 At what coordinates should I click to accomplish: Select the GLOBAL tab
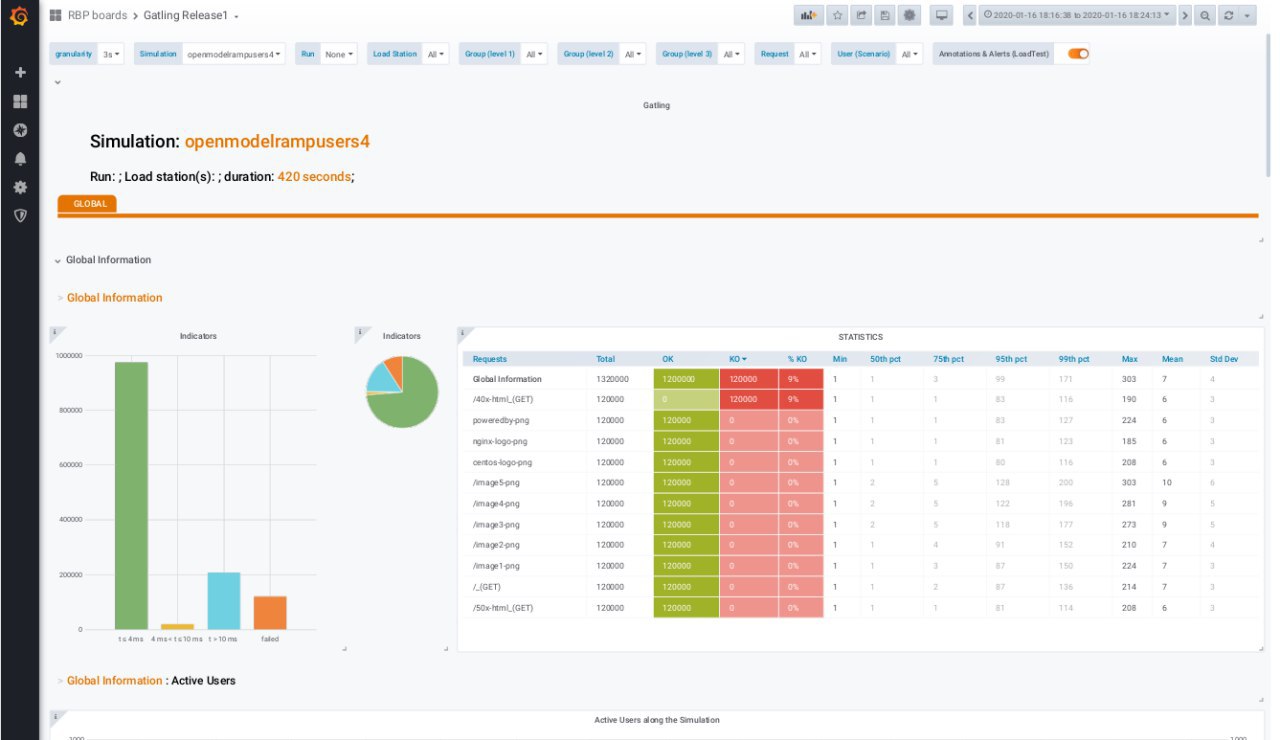(x=88, y=203)
